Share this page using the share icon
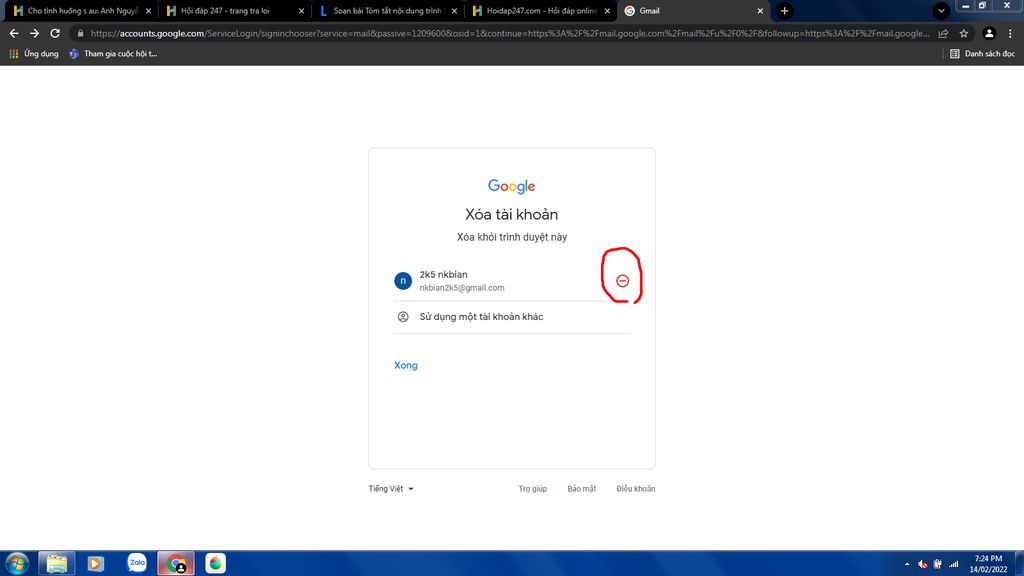 coord(943,33)
